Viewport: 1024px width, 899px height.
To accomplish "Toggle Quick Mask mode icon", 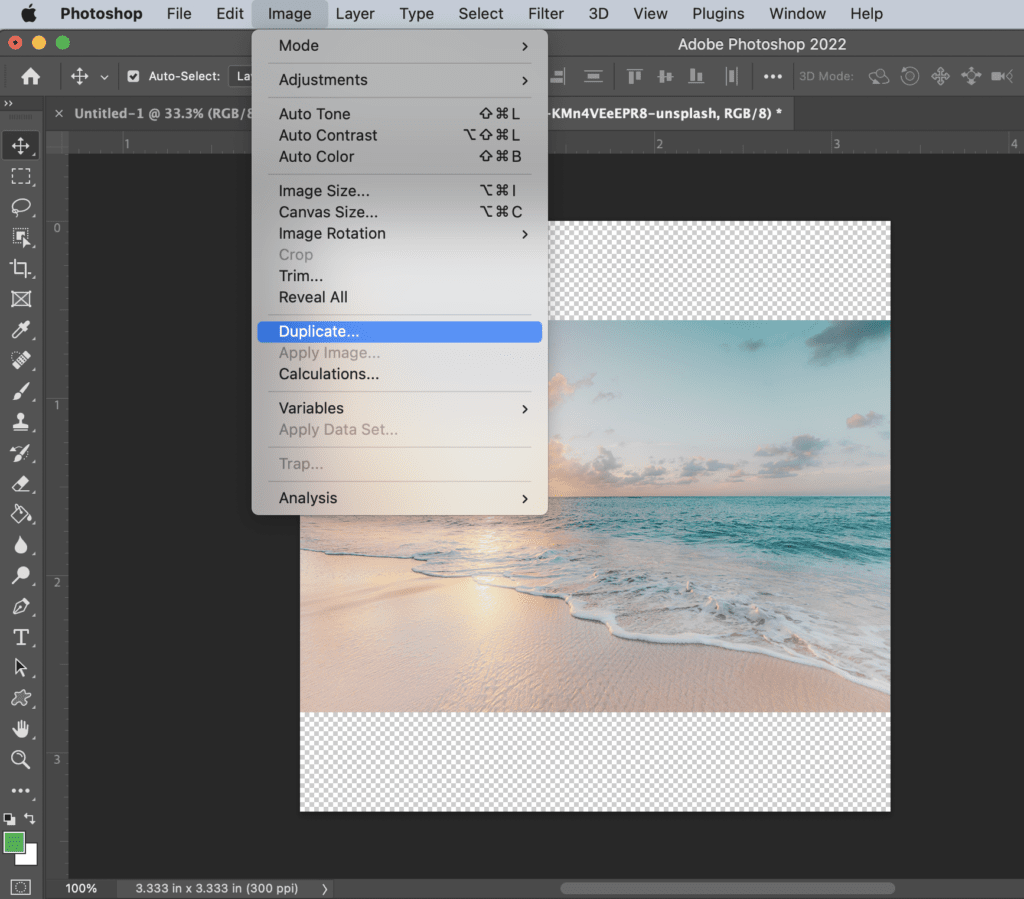I will [x=20, y=887].
